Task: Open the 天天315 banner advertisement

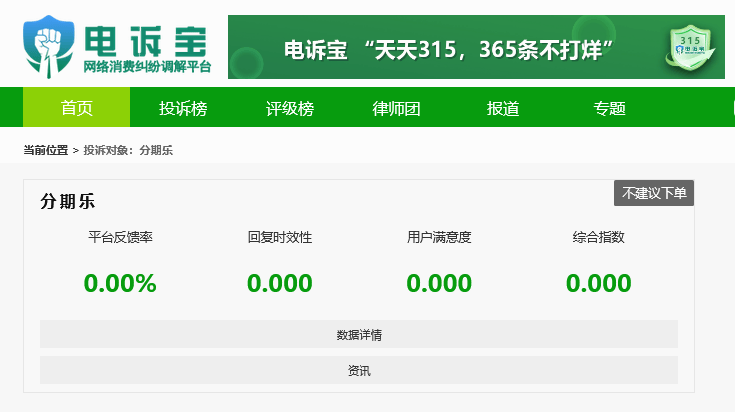Action: click(x=476, y=47)
